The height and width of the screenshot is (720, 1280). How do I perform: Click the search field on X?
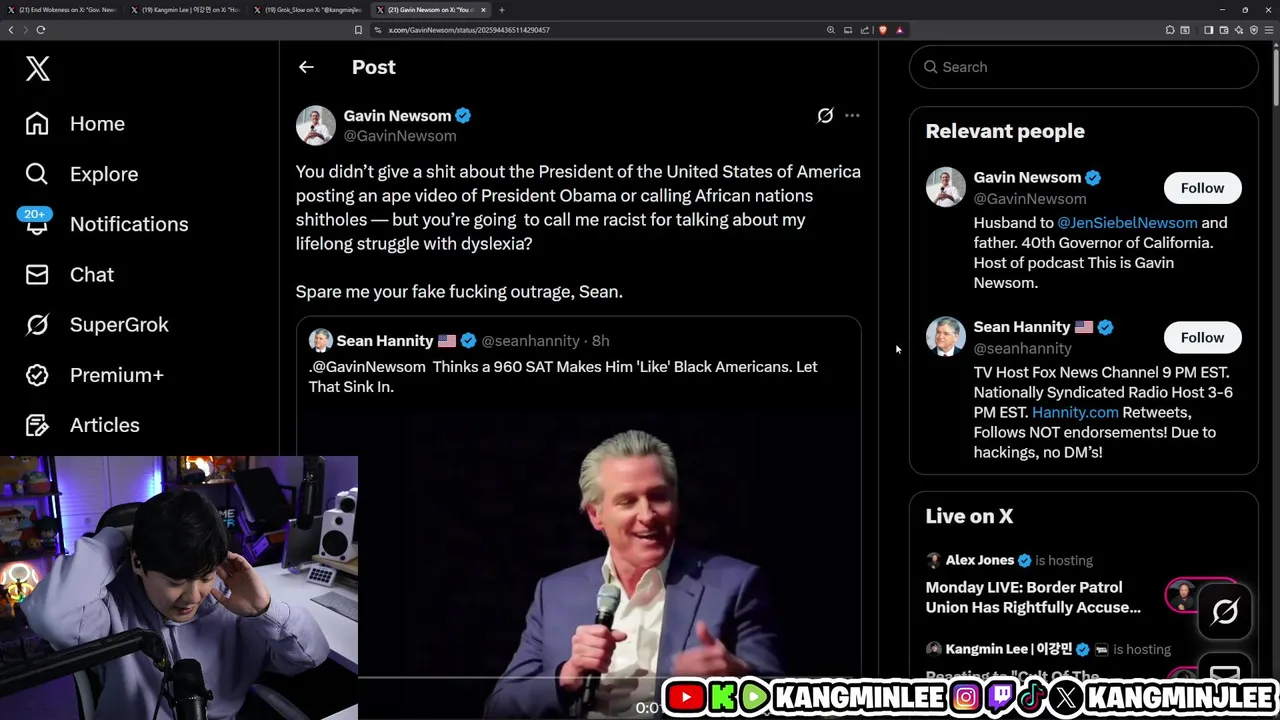click(x=1083, y=67)
